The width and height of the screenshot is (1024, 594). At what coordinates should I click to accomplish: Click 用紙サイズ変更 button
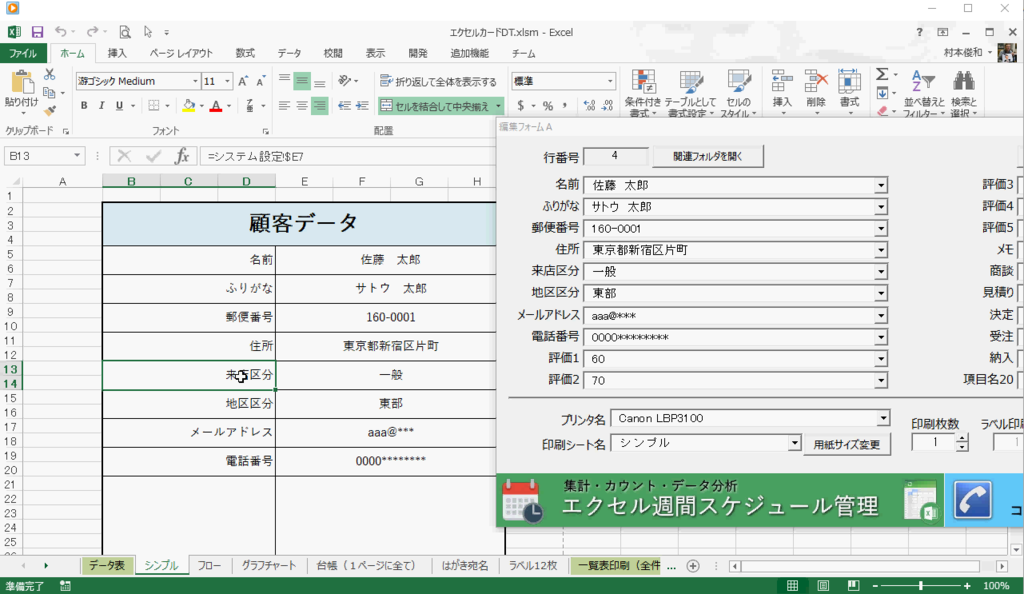[847, 445]
